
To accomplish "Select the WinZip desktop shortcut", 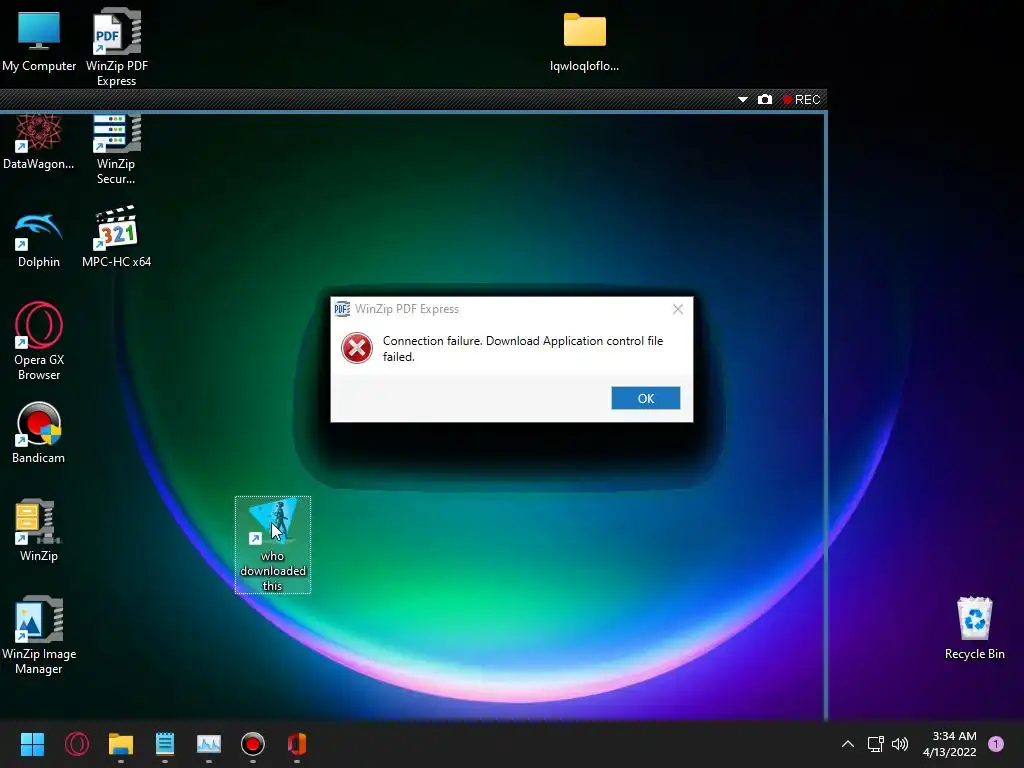I will coord(39,530).
